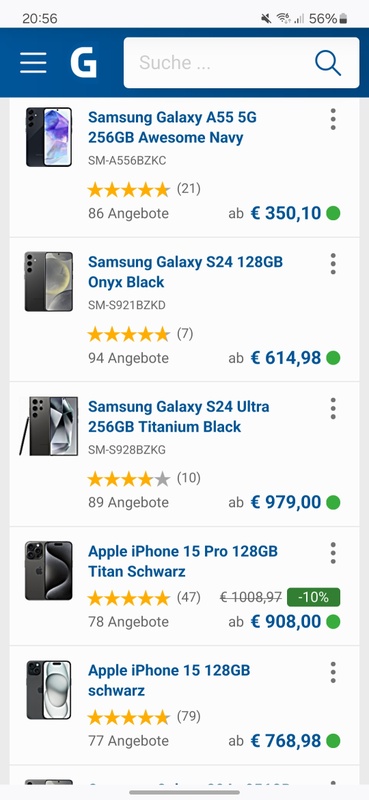The height and width of the screenshot is (800, 369).
Task: Open the hamburger navigation menu
Action: tap(33, 63)
